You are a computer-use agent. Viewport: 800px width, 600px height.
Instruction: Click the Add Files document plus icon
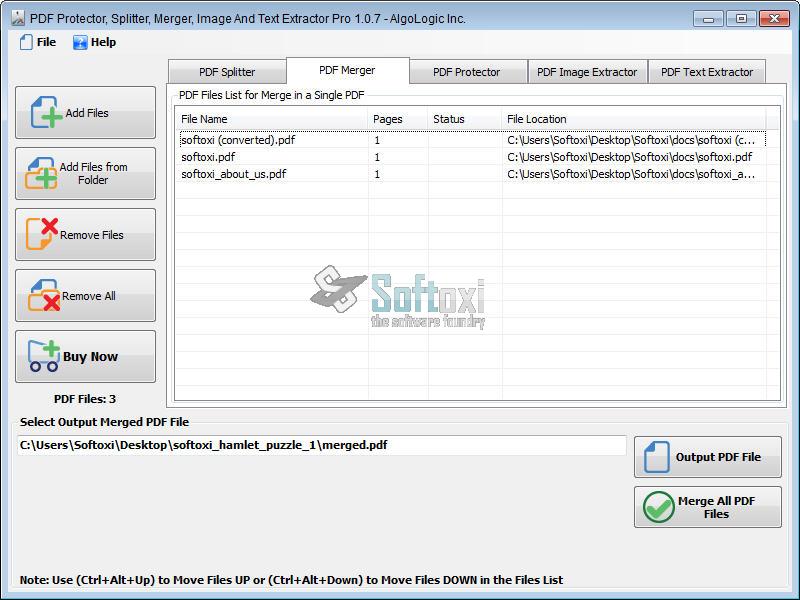click(x=46, y=113)
